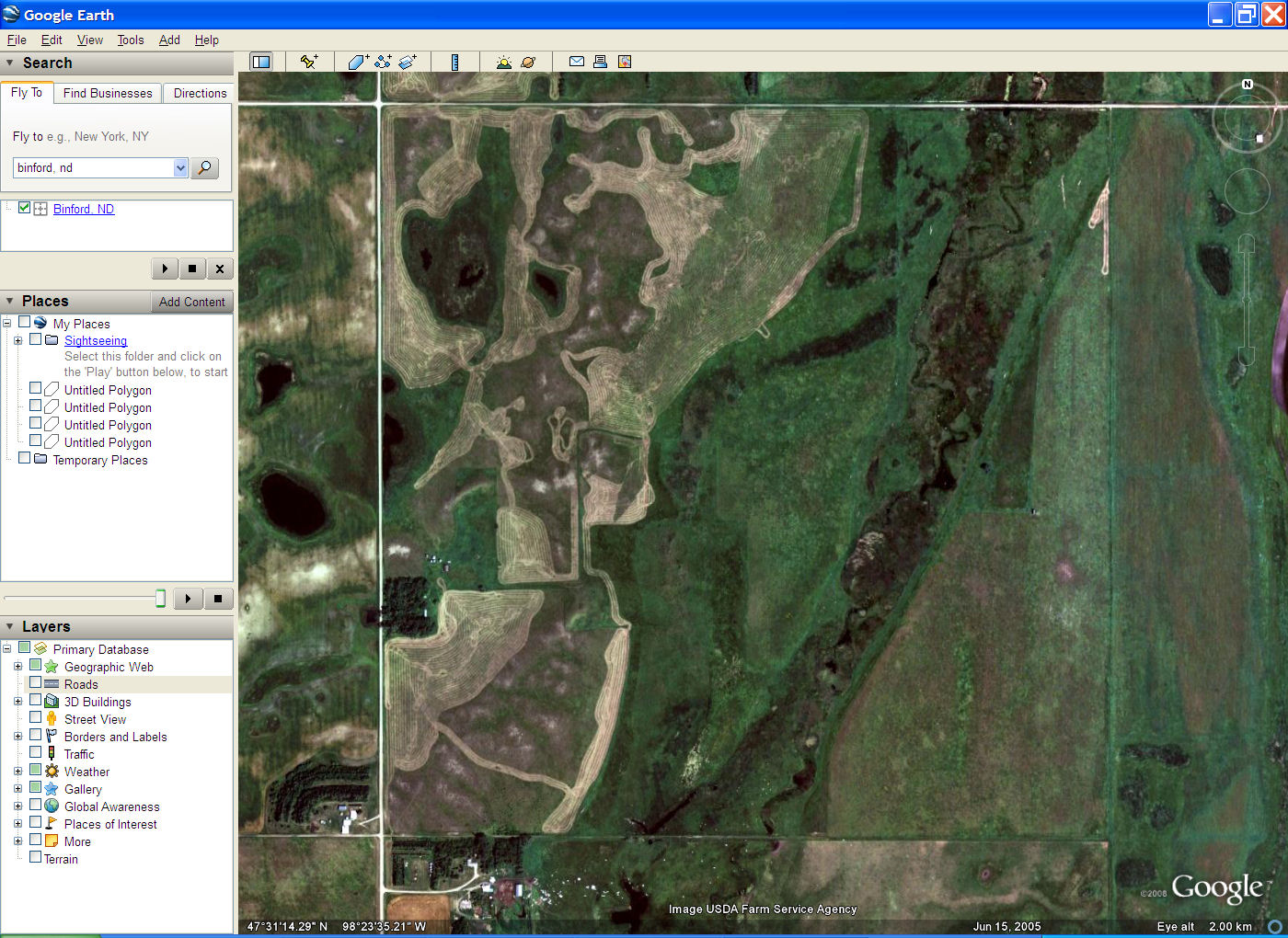Enable the Roads layer
The width and height of the screenshot is (1288, 938).
pyautogui.click(x=36, y=682)
